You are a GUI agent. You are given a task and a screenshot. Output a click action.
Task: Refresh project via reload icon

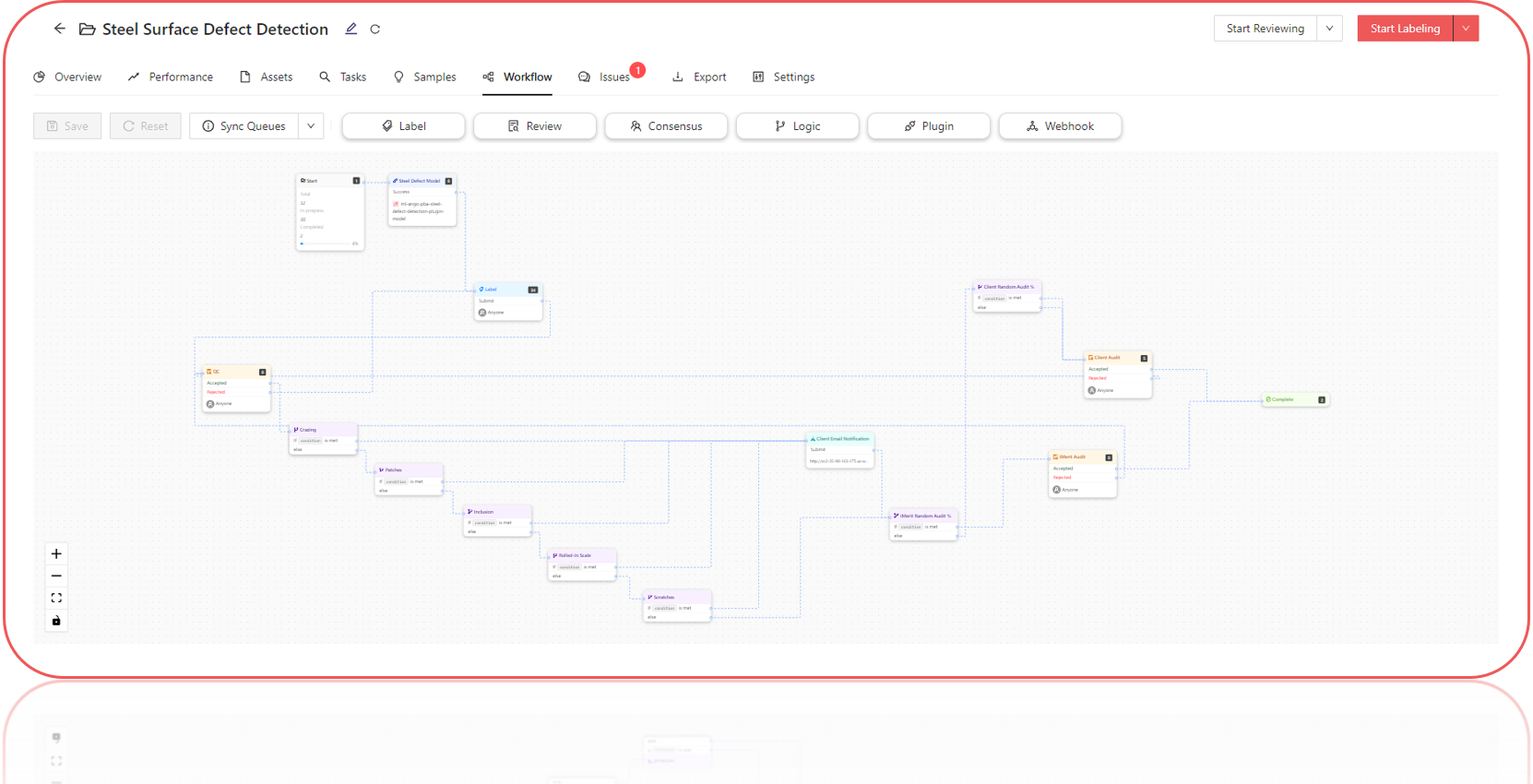click(x=375, y=29)
